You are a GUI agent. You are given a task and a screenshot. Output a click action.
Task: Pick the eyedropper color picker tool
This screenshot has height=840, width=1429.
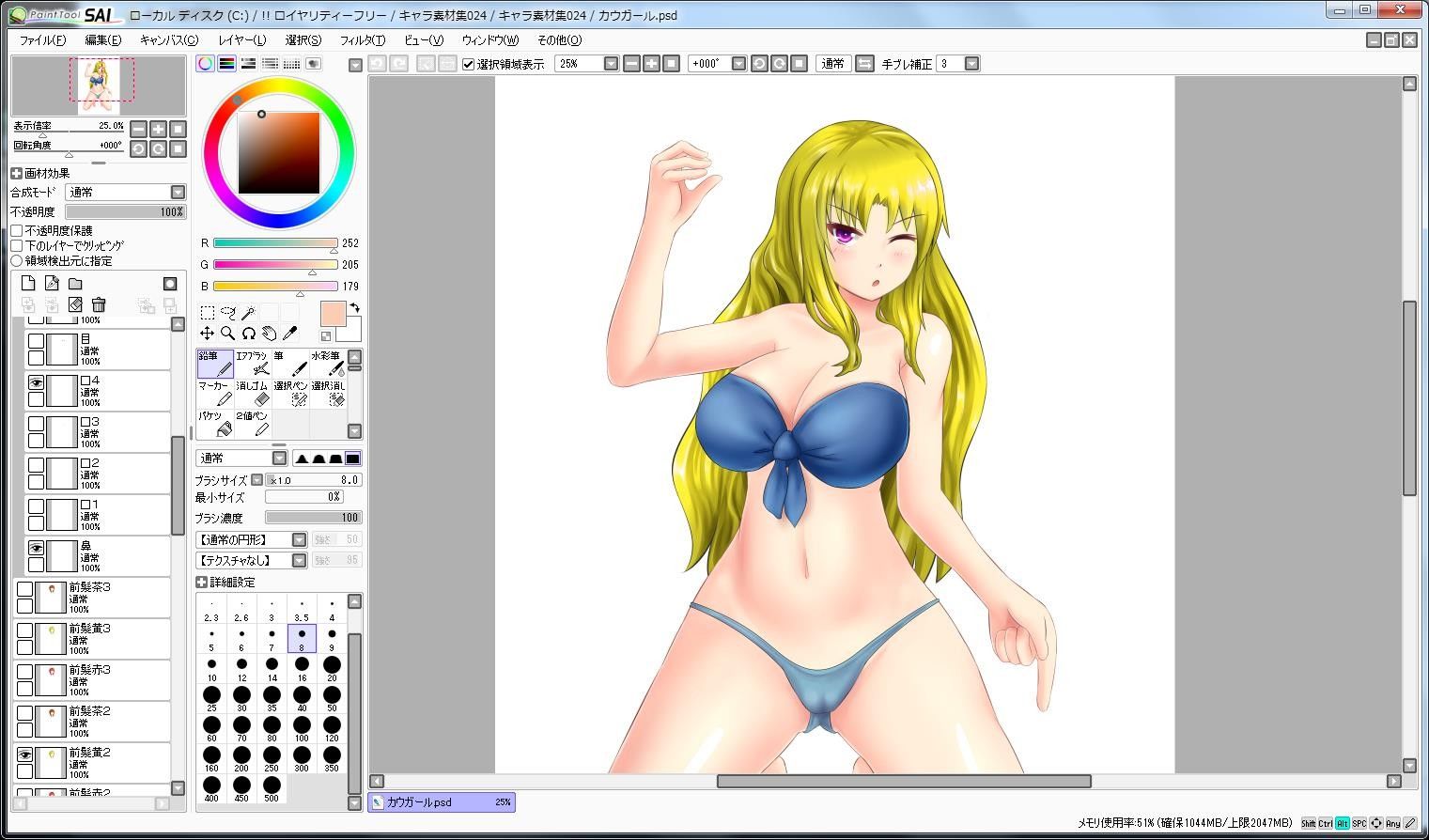click(x=290, y=334)
